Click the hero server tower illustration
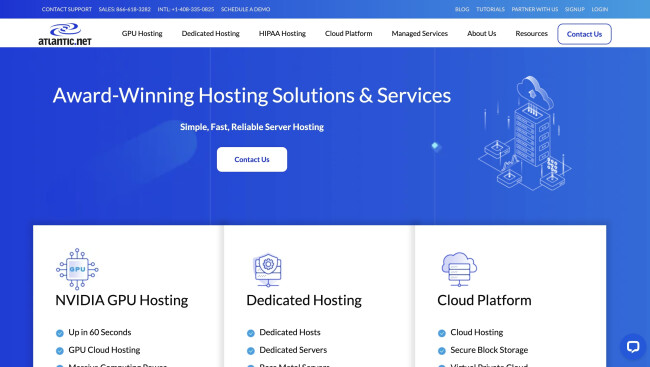Screen dimensions: 650x367 525,133
